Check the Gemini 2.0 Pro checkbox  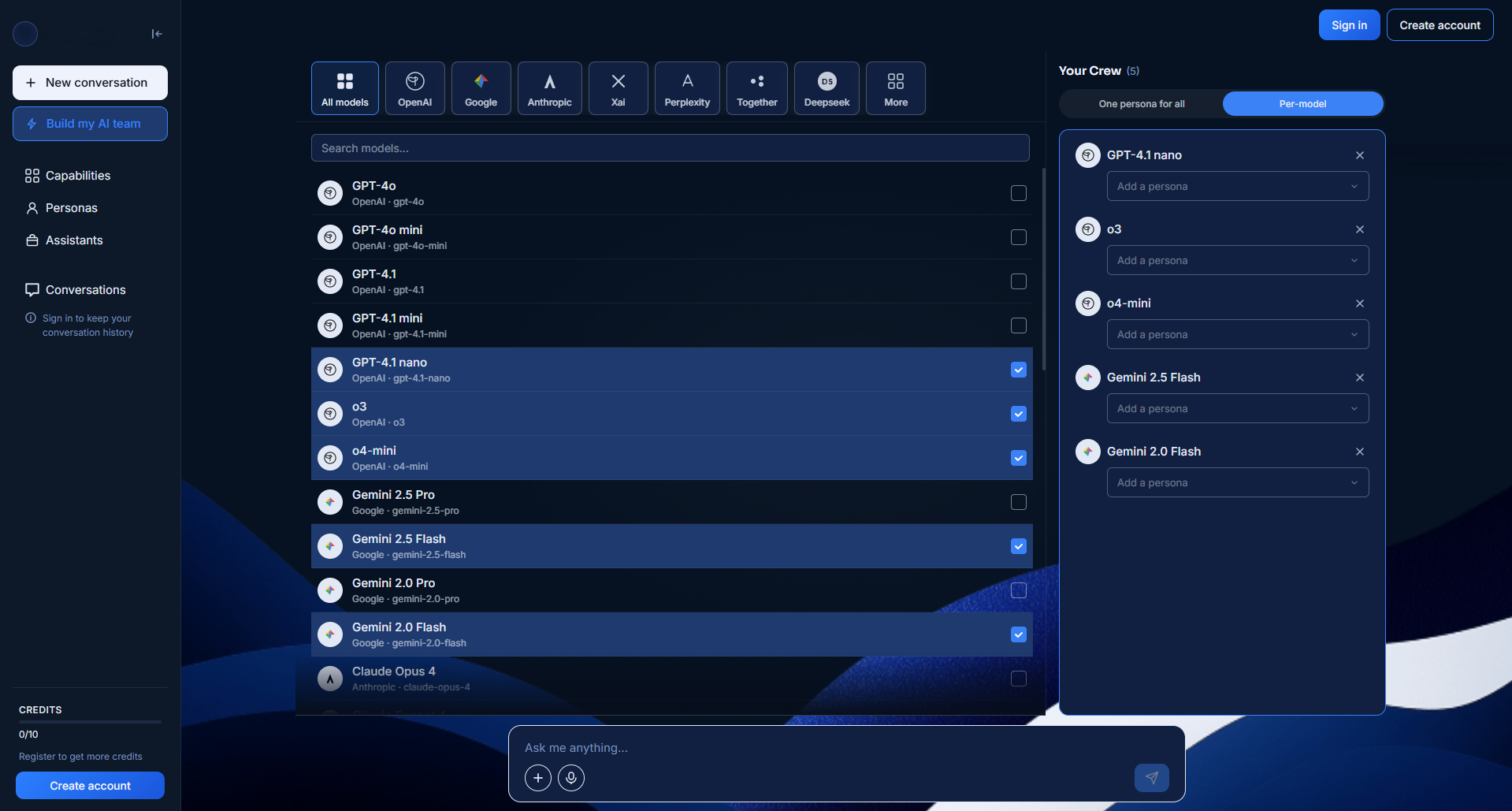point(1019,590)
